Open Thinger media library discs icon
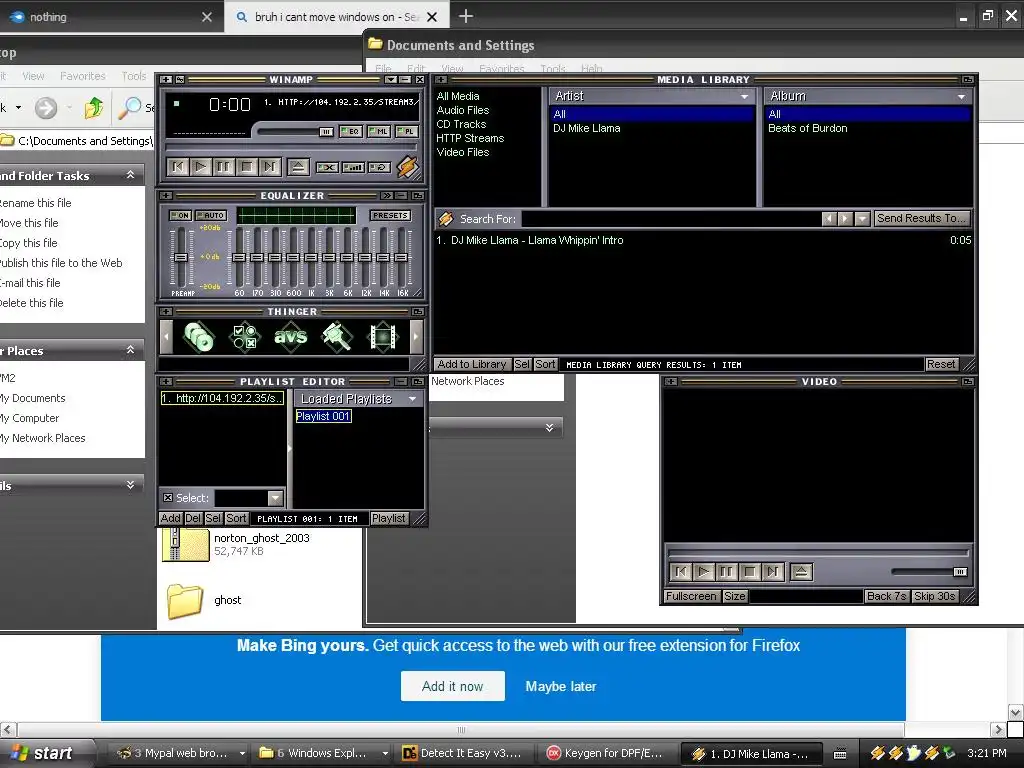The width and height of the screenshot is (1024, 768). pyautogui.click(x=199, y=337)
